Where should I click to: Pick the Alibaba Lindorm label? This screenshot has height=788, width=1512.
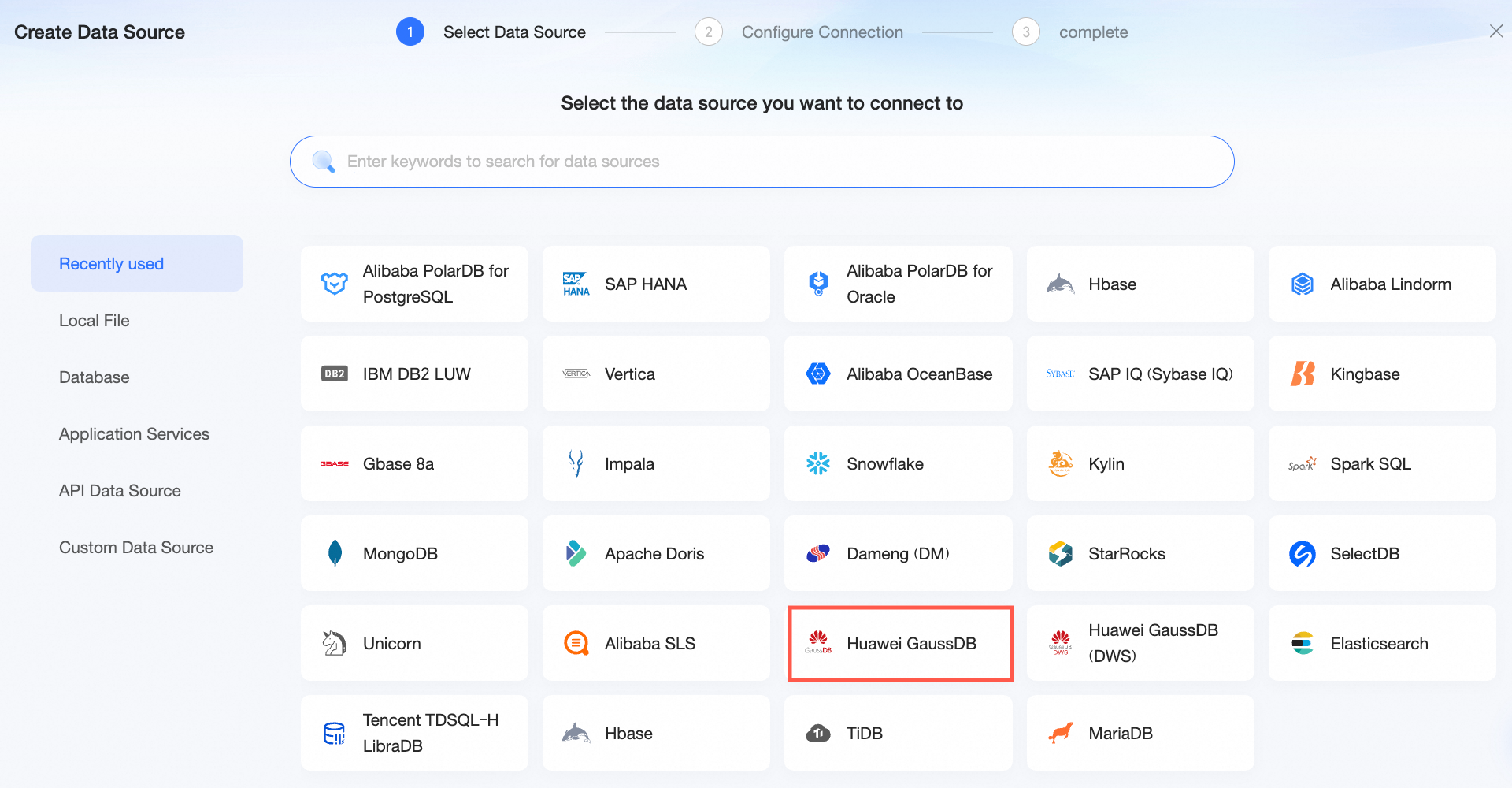tap(1391, 284)
